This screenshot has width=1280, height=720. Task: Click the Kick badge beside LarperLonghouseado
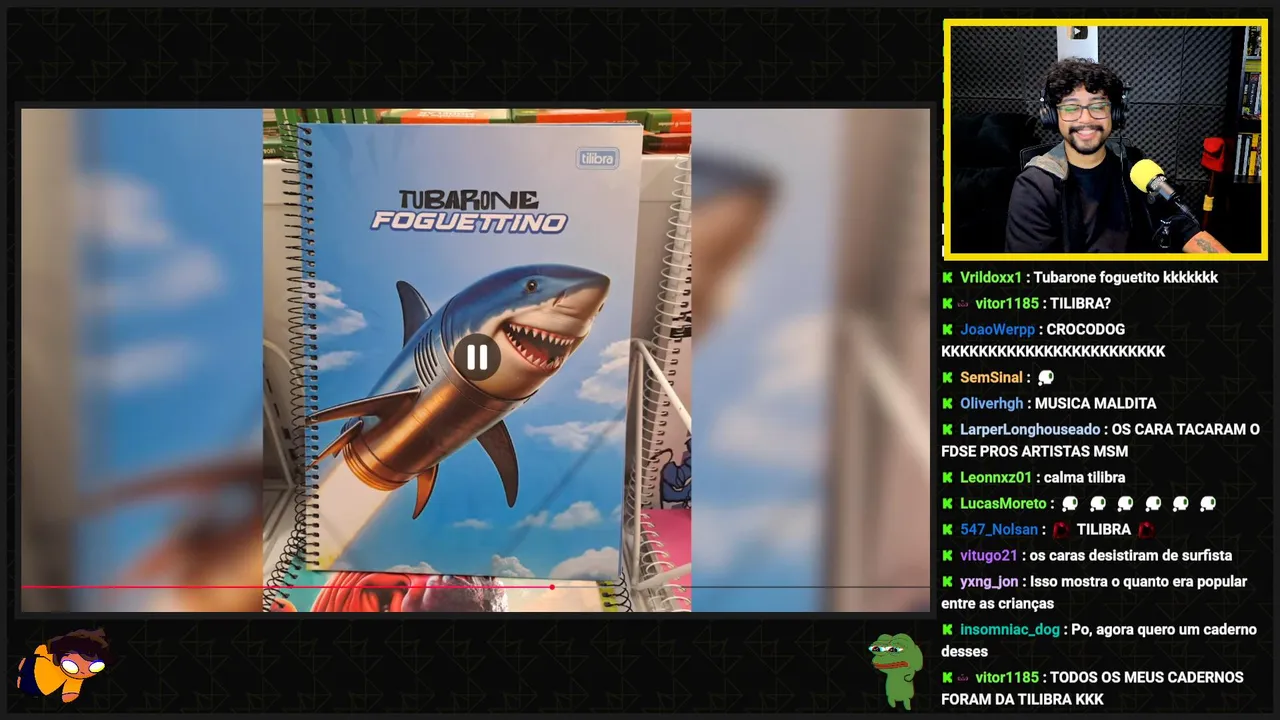pyautogui.click(x=947, y=430)
